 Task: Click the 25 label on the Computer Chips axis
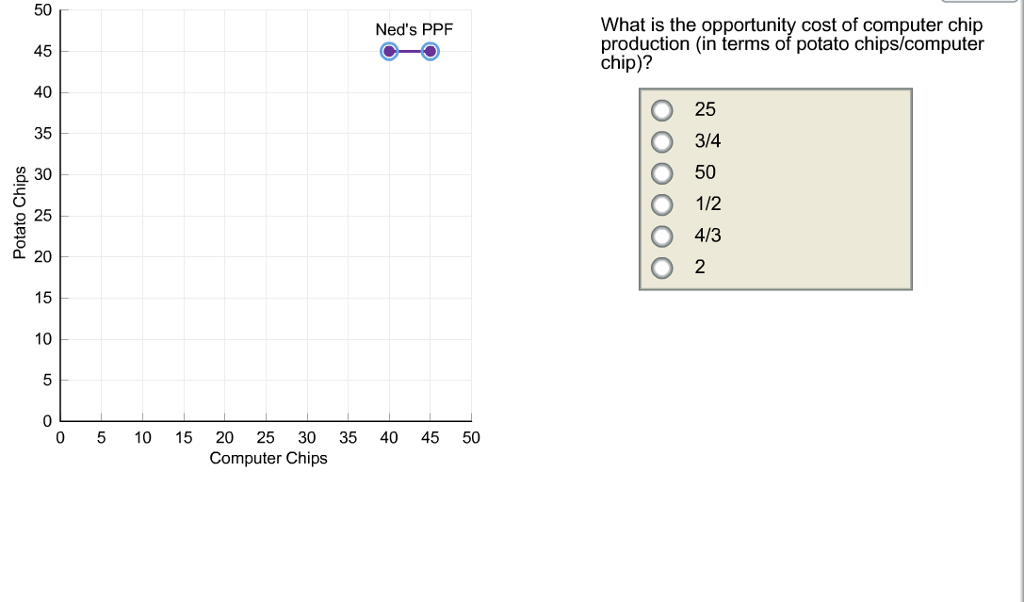pos(265,437)
